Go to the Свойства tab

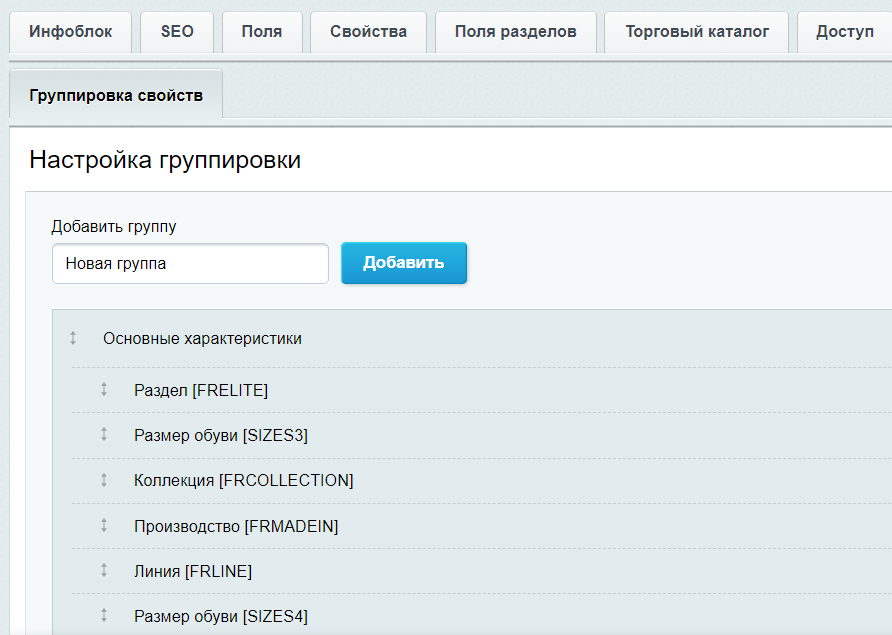[x=368, y=32]
